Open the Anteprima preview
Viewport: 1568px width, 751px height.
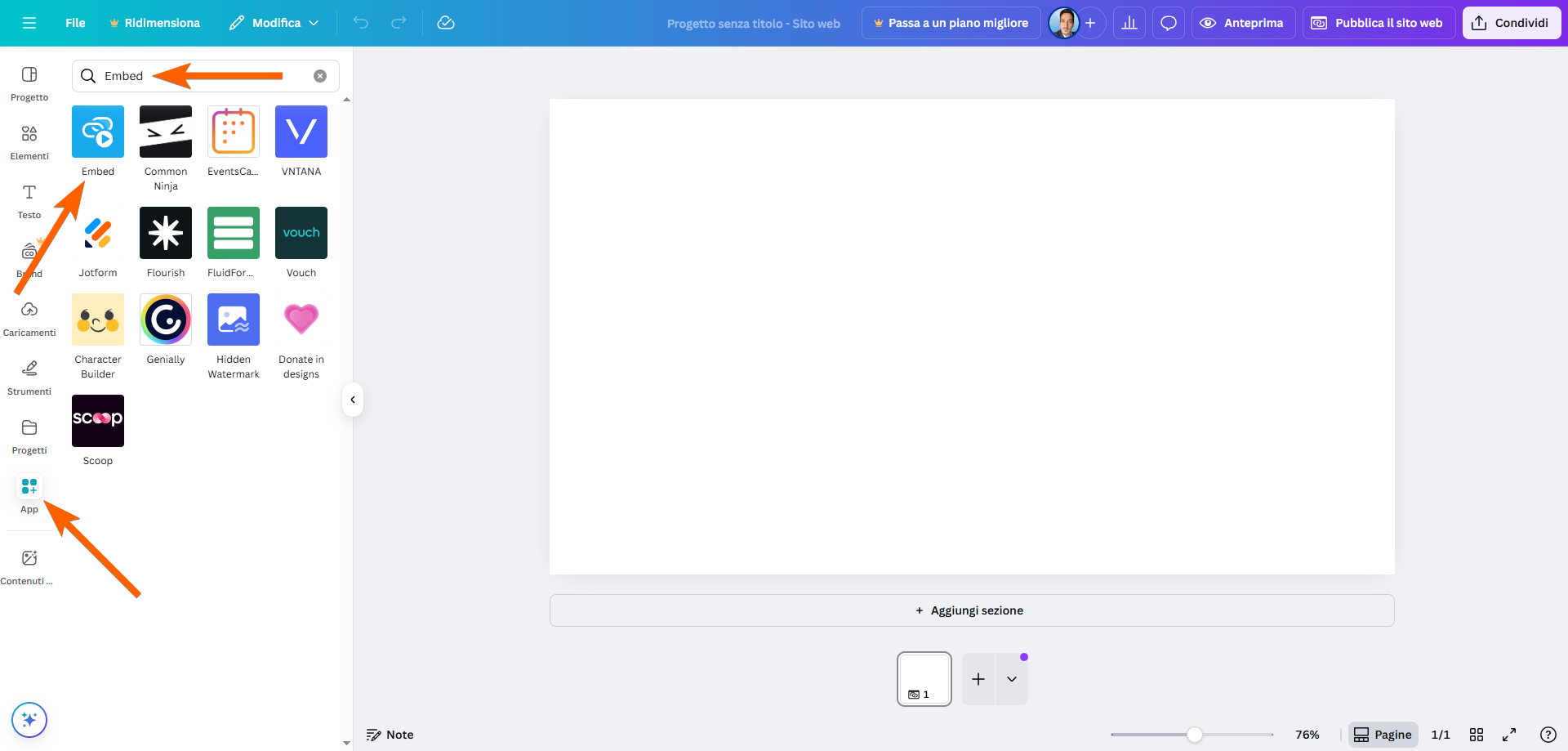point(1243,23)
